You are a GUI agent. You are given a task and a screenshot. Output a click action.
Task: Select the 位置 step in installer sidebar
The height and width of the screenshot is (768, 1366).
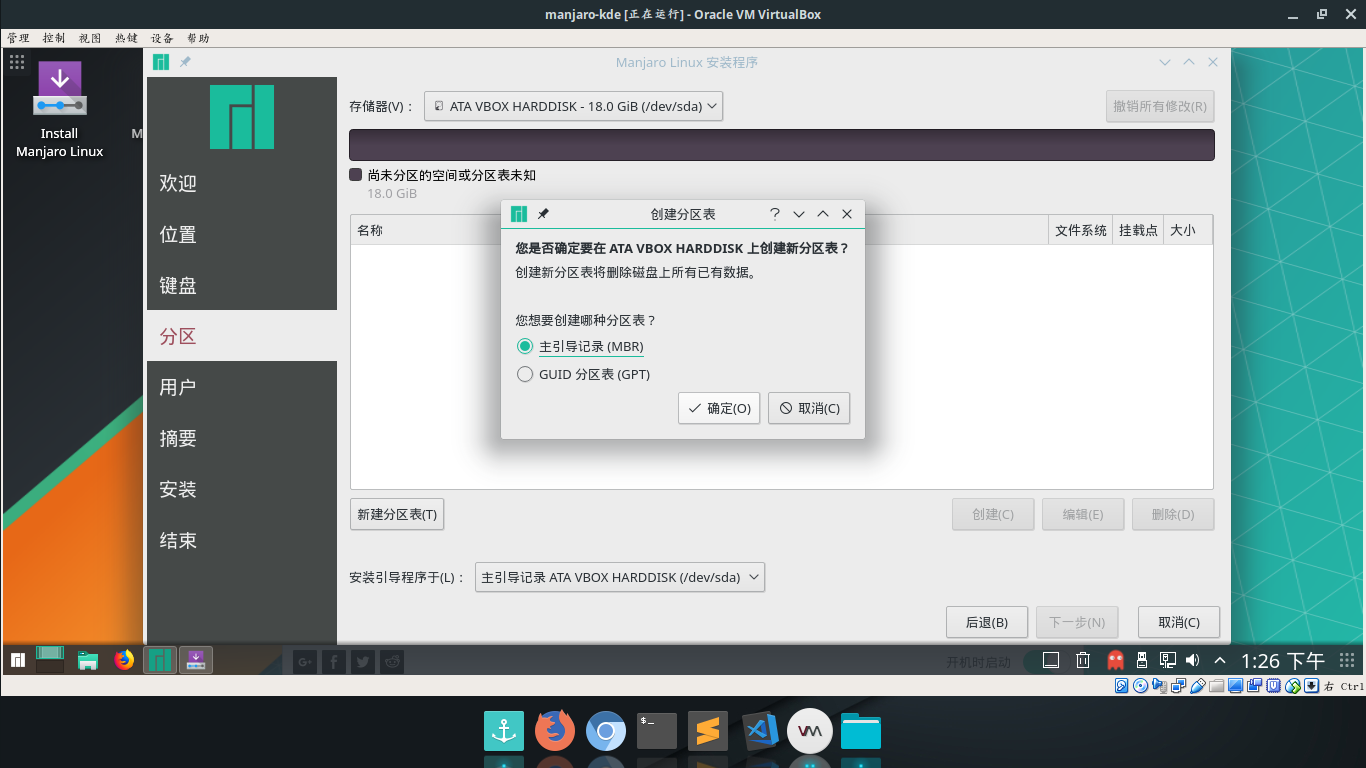coord(242,234)
